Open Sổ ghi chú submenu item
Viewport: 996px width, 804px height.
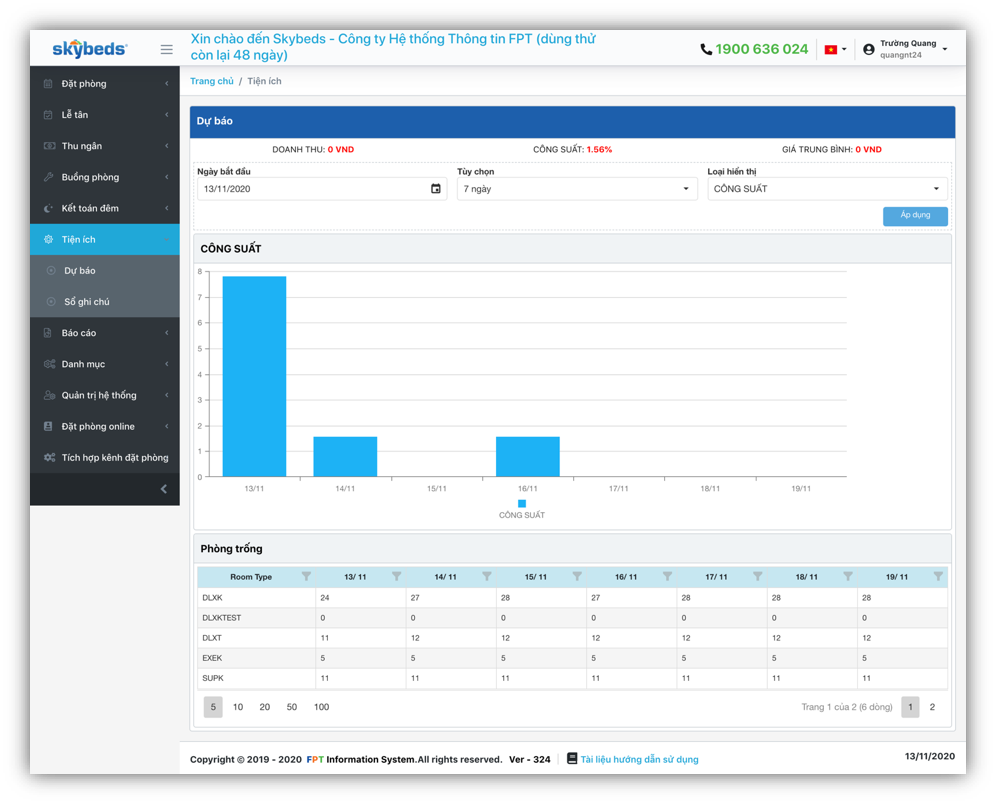pyautogui.click(x=87, y=302)
